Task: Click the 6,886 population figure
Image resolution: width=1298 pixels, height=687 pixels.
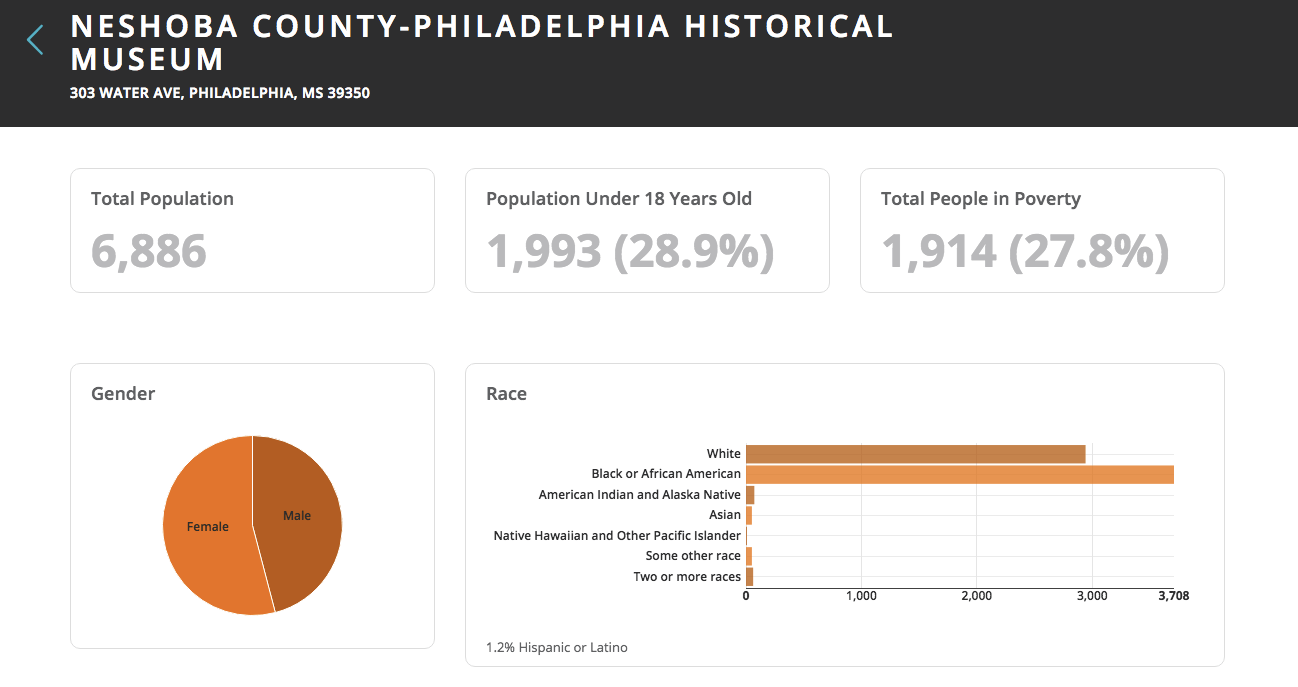Action: pos(149,251)
